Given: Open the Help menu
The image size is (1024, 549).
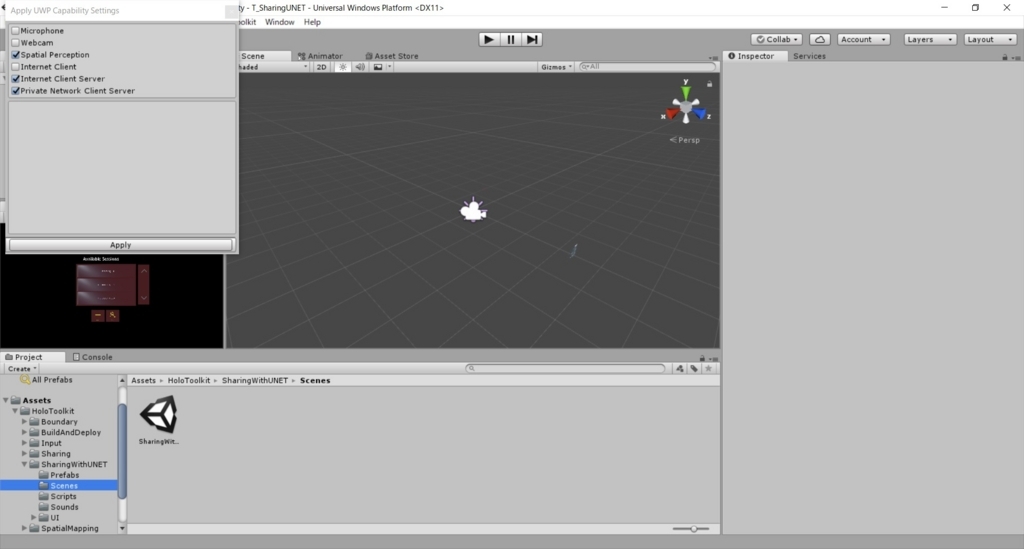Looking at the screenshot, I should click(312, 22).
